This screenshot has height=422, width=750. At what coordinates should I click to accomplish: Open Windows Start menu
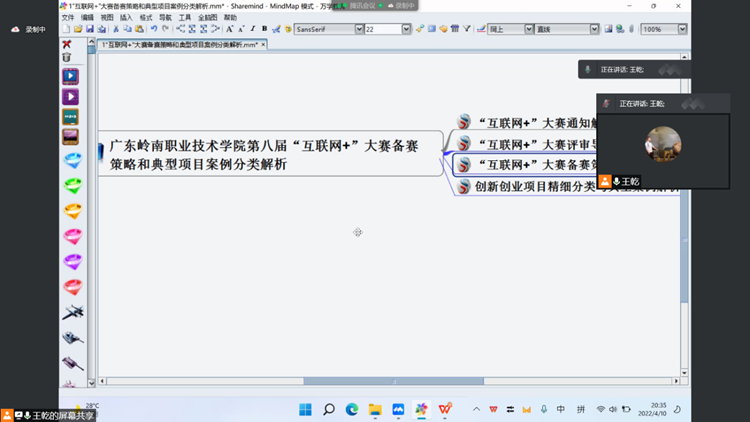[305, 410]
